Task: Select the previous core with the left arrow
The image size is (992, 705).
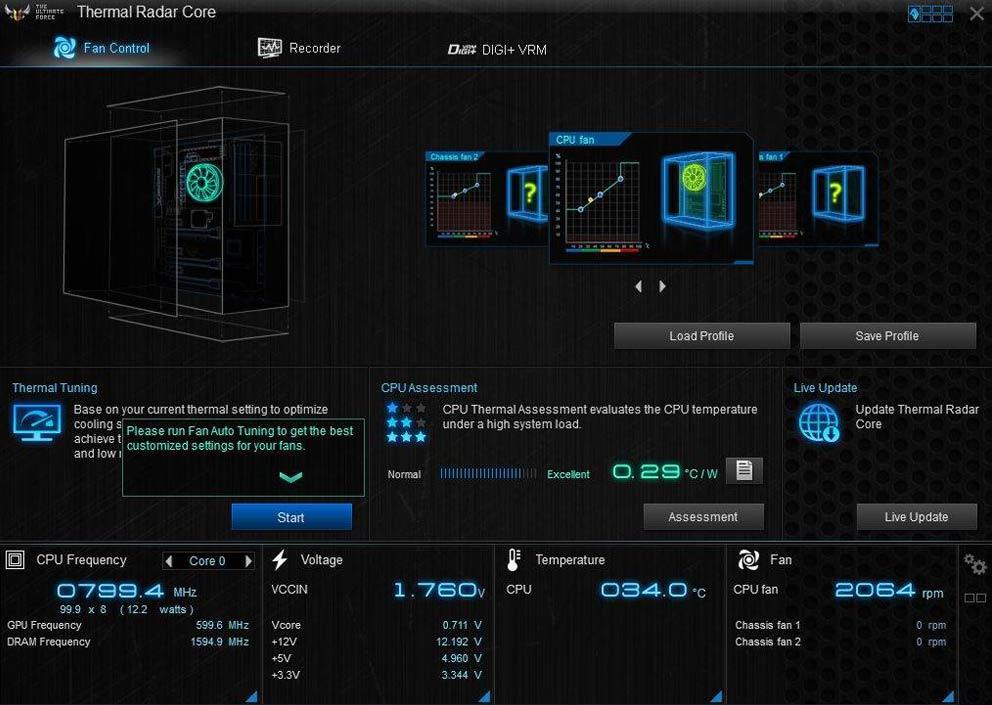Action: coord(168,561)
